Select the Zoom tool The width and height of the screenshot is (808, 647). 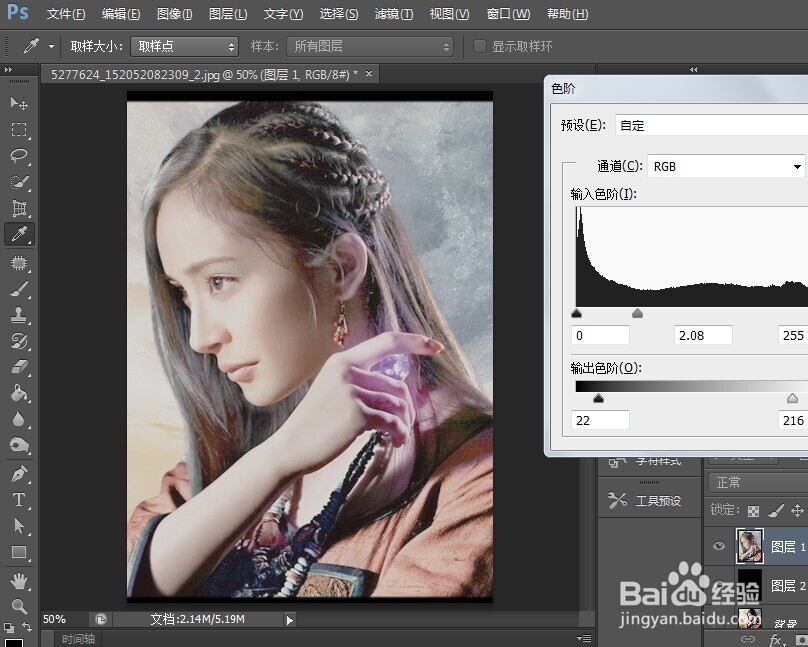tap(19, 606)
